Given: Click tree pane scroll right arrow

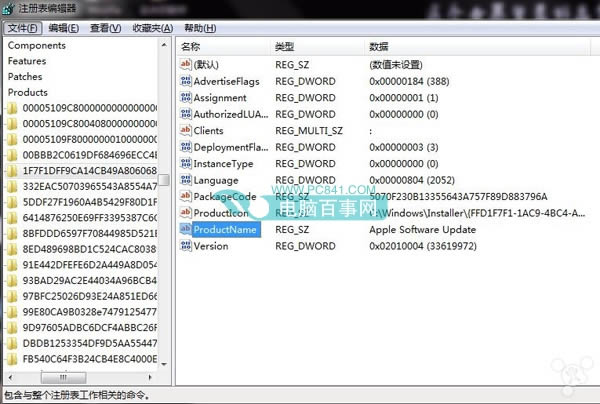Looking at the screenshot, I should point(150,377).
